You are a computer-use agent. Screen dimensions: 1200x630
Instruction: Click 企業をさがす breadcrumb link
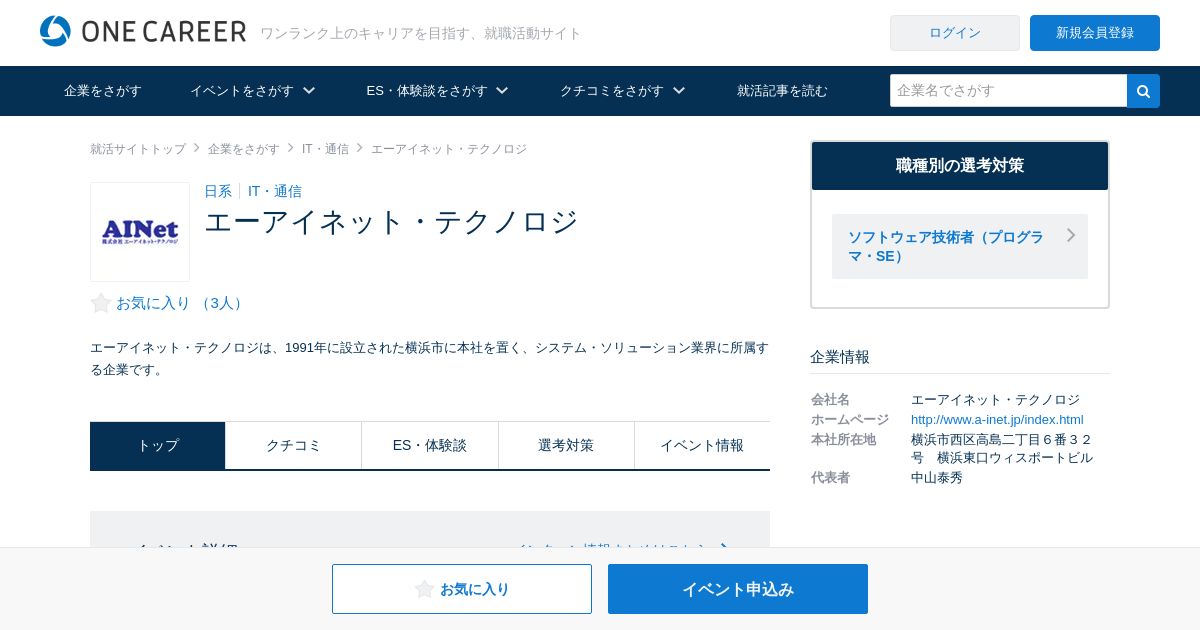click(x=244, y=149)
